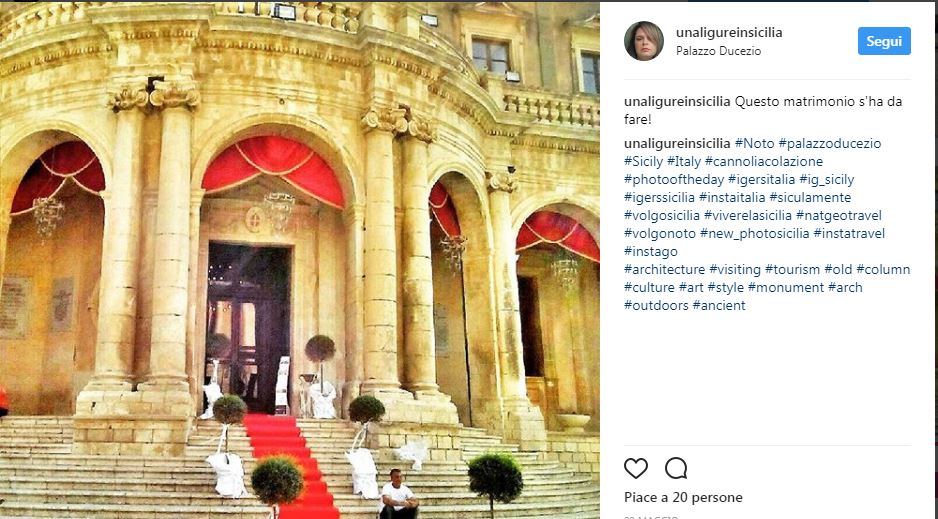Open the unaligureinsicilia profile avatar
The height and width of the screenshot is (519, 938).
pos(644,41)
